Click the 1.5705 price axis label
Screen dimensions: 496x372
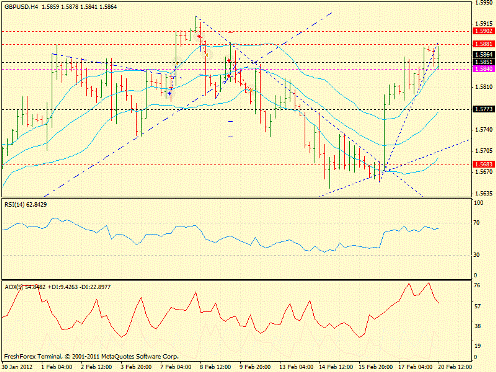click(484, 151)
